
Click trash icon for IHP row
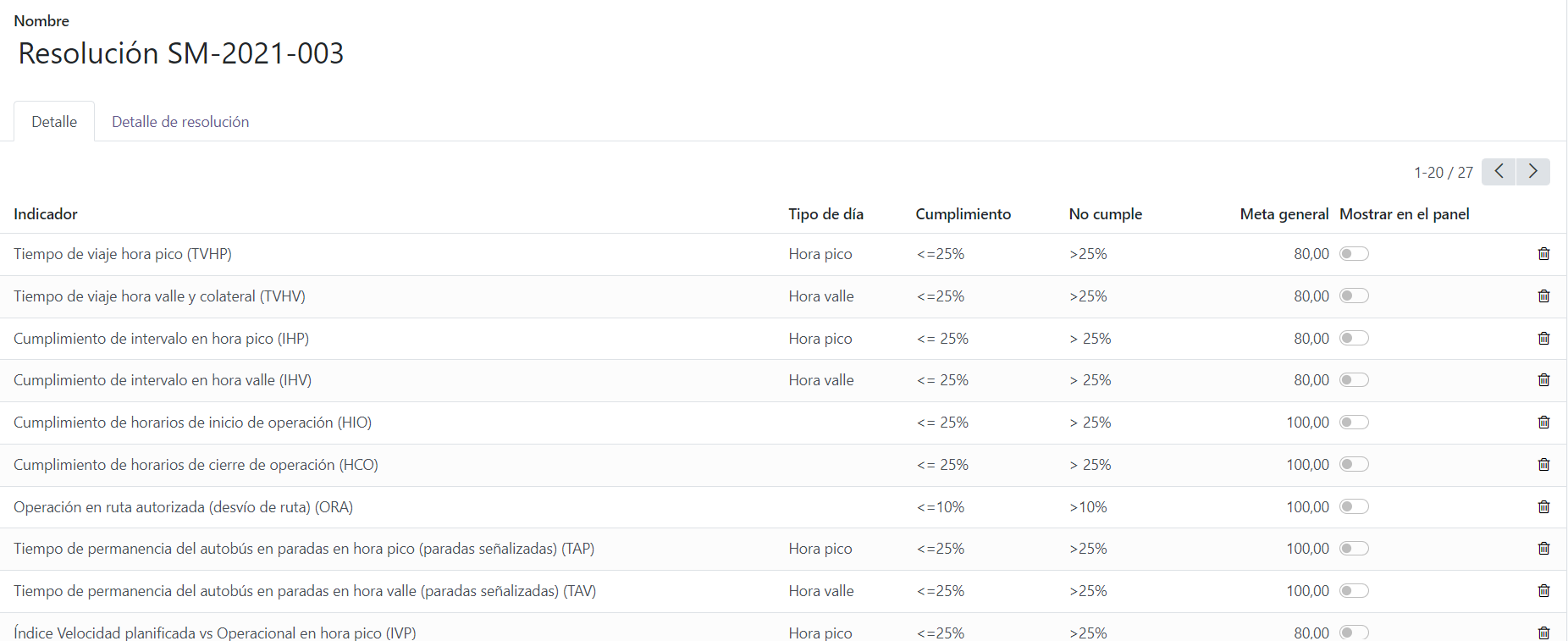point(1543,339)
